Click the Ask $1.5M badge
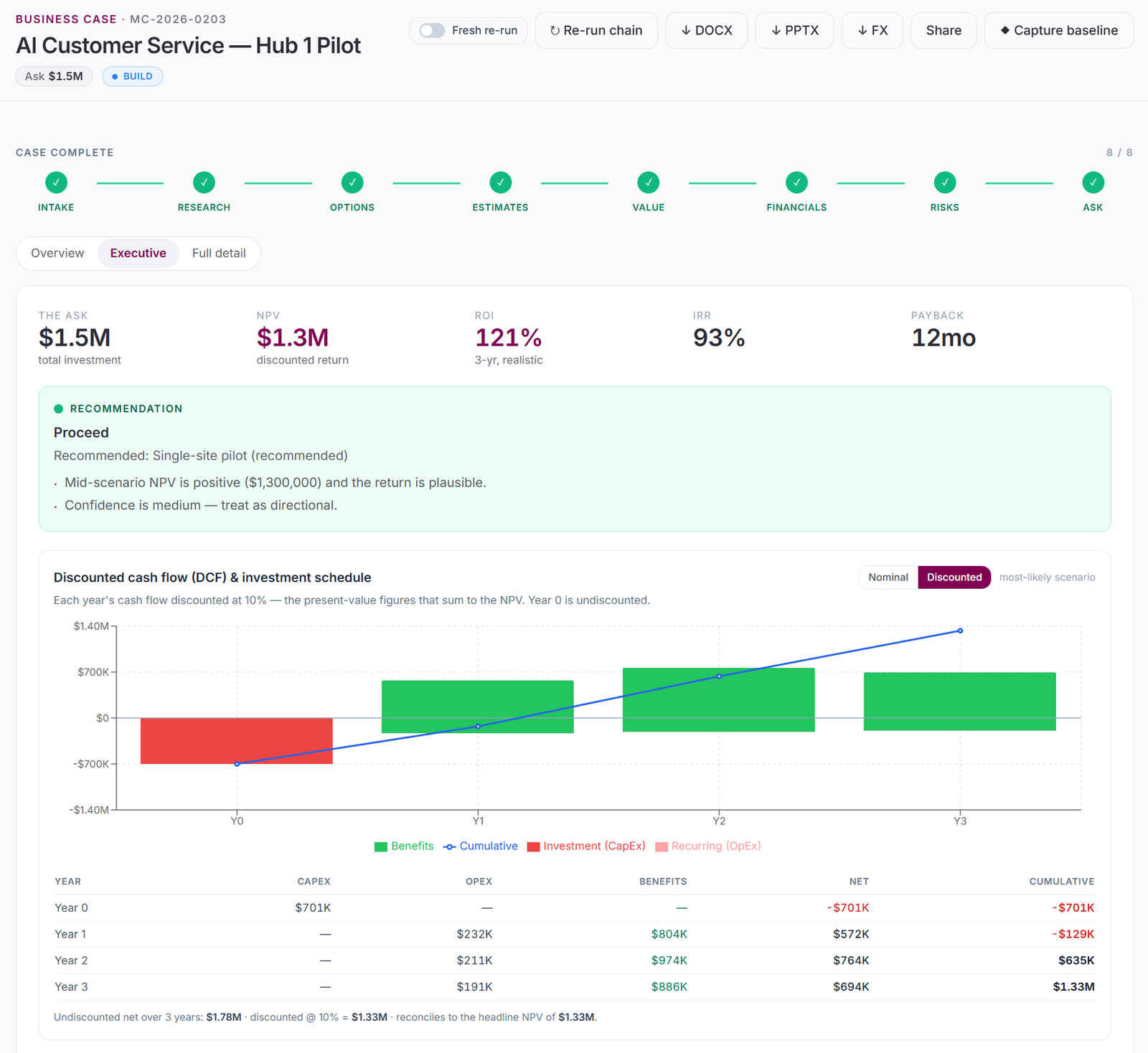 (x=54, y=76)
